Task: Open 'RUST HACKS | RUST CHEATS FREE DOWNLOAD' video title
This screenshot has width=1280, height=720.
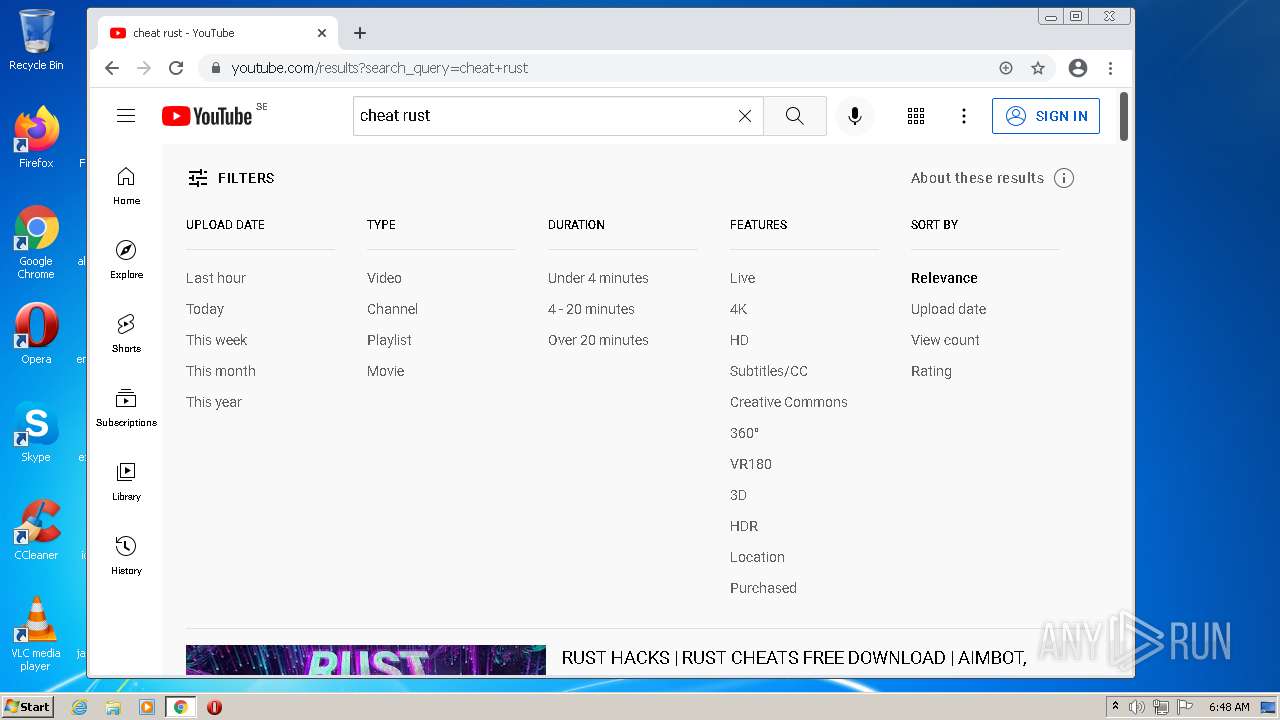Action: pos(794,658)
